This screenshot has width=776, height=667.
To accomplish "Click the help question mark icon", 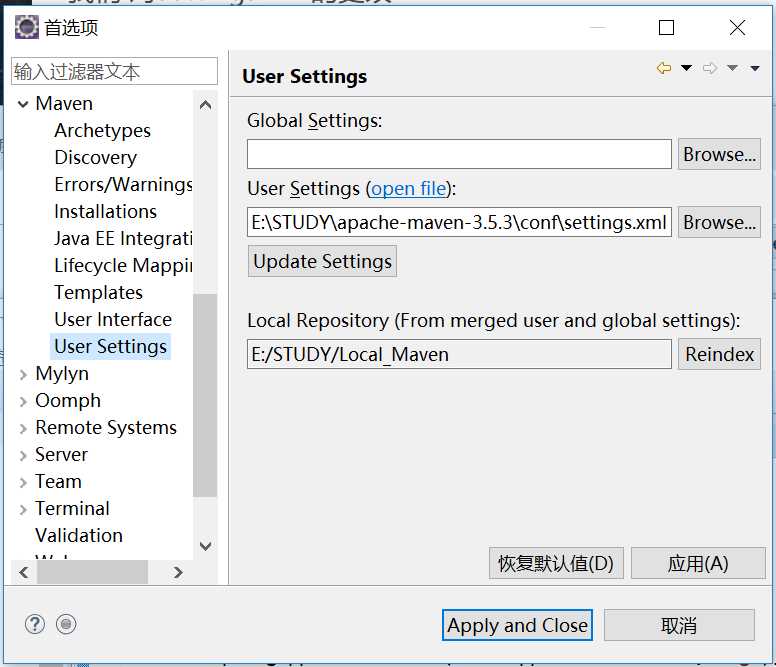I will click(35, 624).
